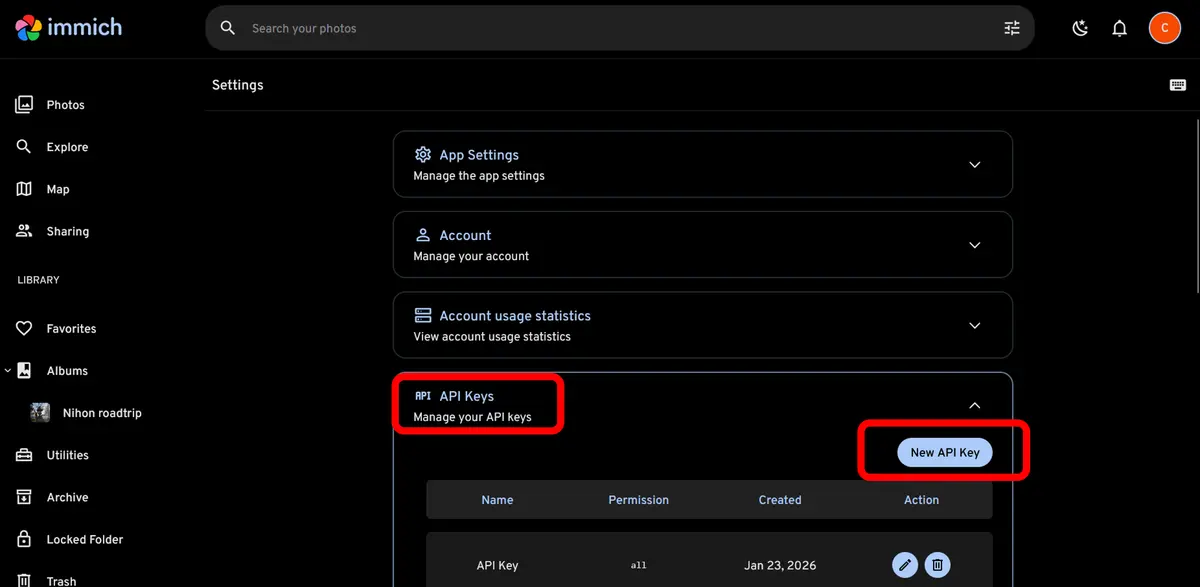1200x587 pixels.
Task: Edit the API Key entry
Action: [x=904, y=565]
